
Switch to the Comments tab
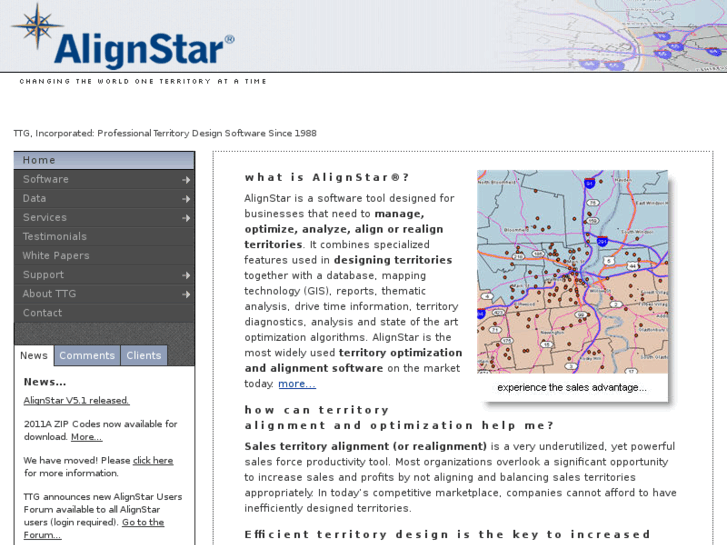(x=87, y=356)
